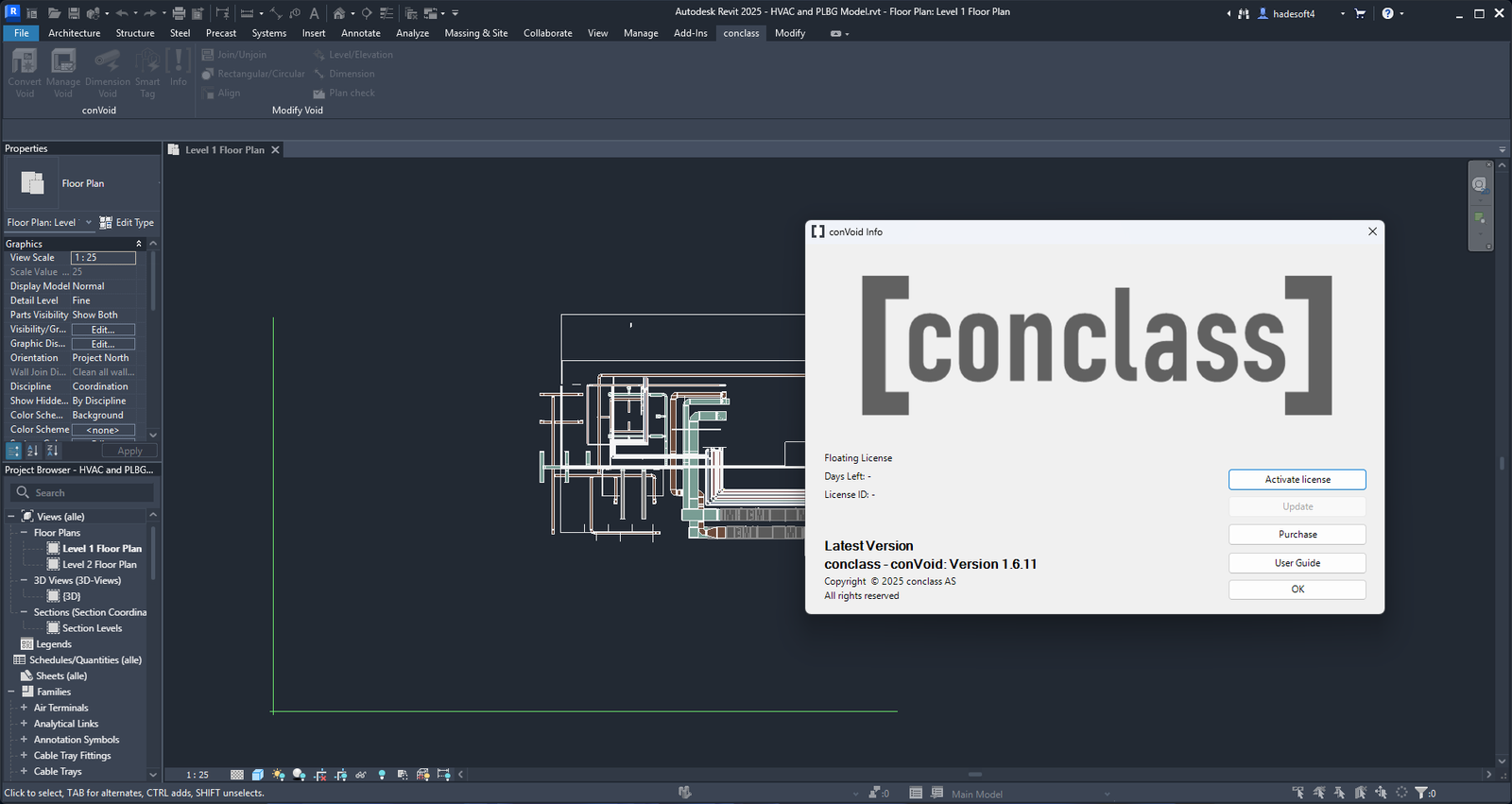The height and width of the screenshot is (804, 1512).
Task: Click the Smart Tag tool
Action: pos(147,73)
